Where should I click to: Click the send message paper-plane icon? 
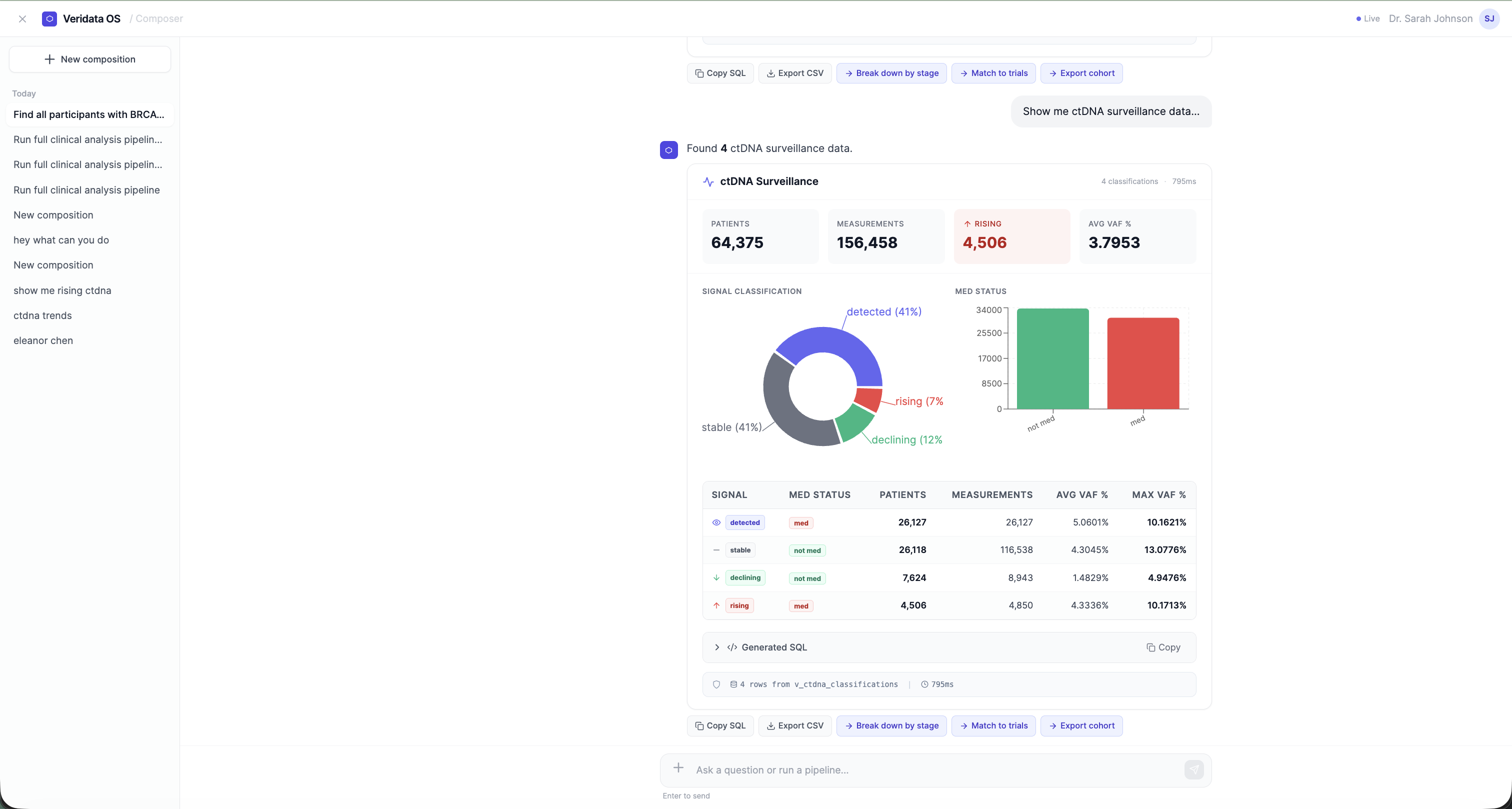[1193, 769]
